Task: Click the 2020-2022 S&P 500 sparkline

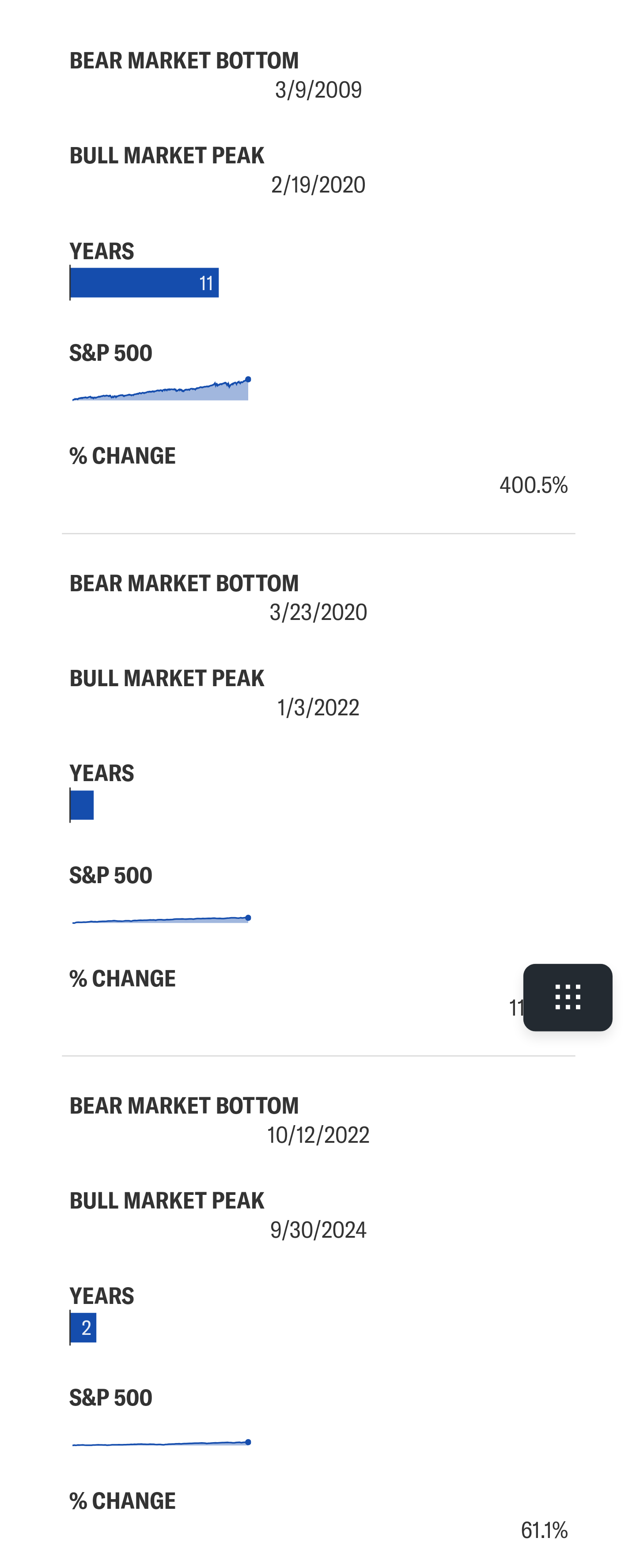Action: [161, 919]
